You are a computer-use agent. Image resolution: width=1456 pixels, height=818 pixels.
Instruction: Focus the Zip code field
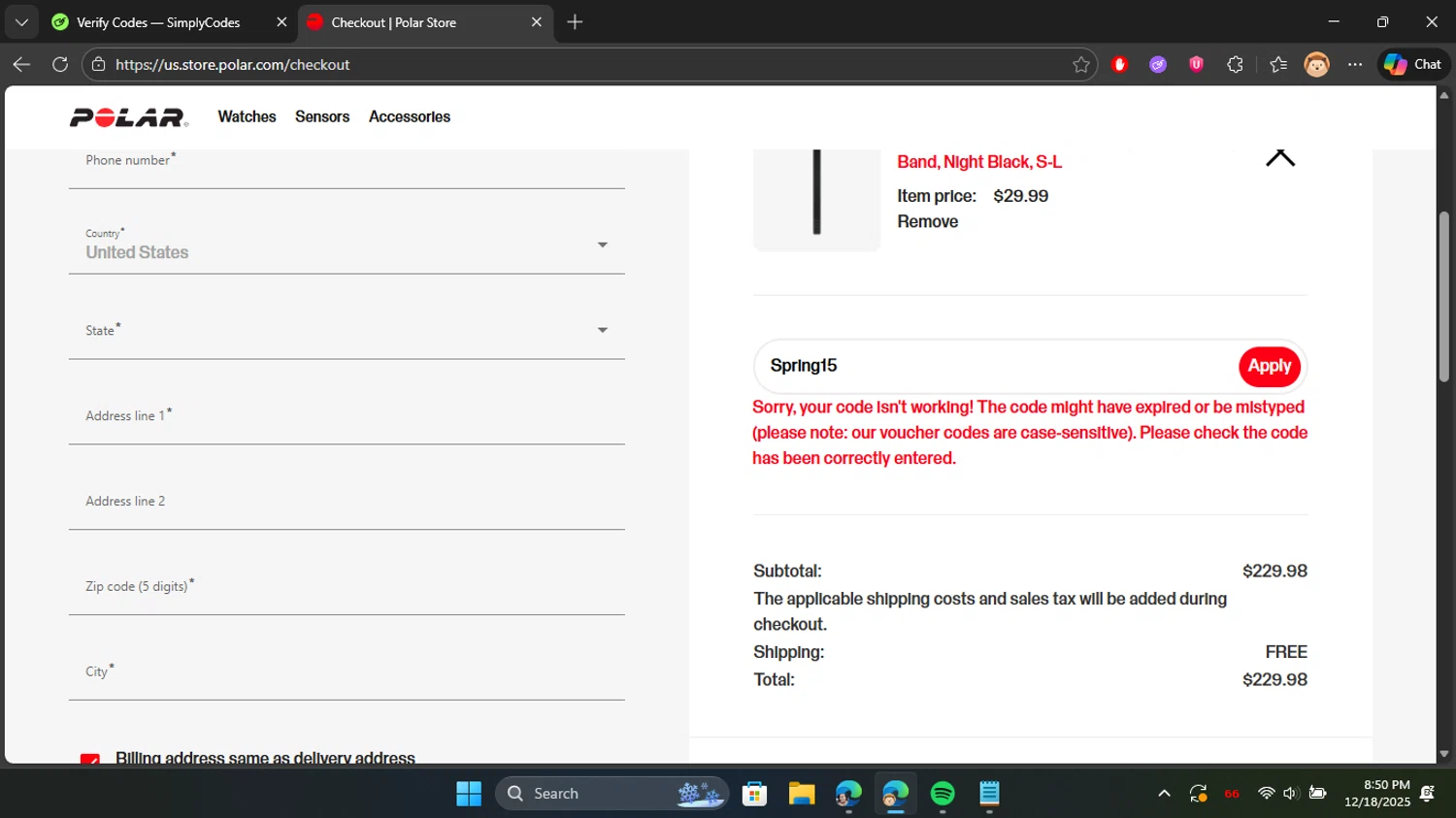[x=347, y=586]
